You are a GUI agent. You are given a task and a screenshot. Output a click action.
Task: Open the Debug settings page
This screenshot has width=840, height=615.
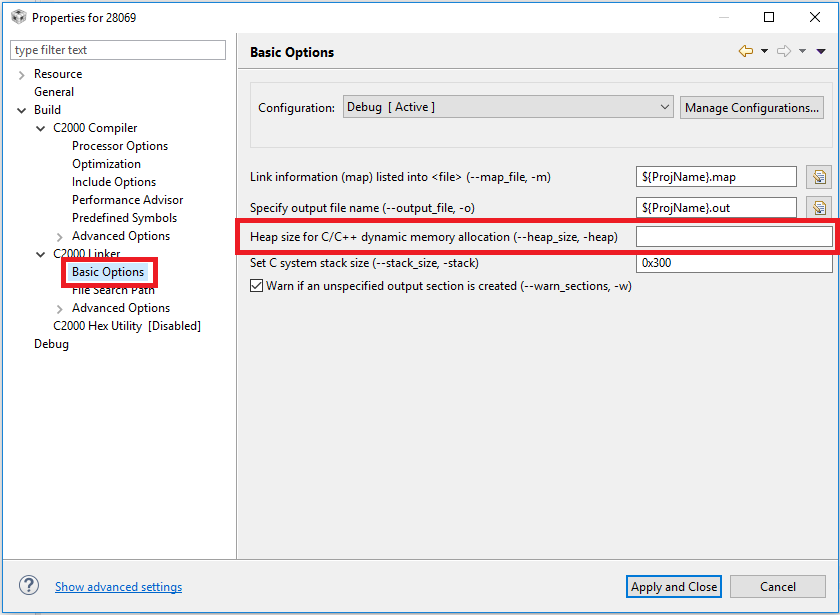point(51,343)
